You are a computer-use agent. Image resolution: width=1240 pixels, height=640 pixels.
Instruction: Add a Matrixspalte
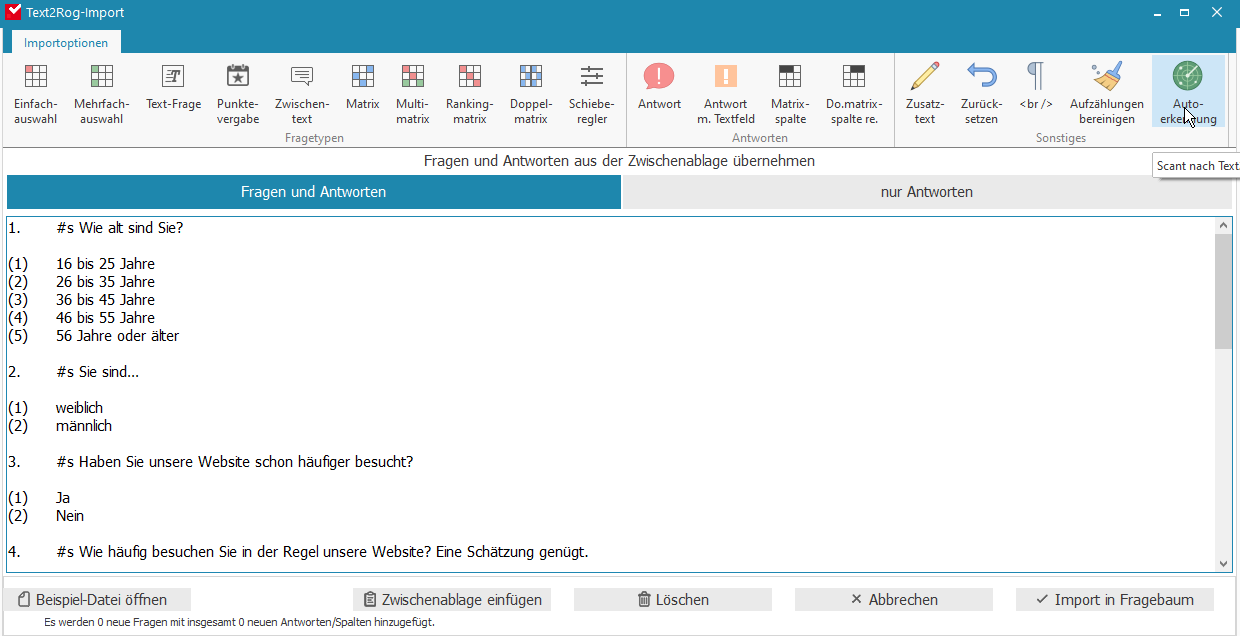pos(789,90)
